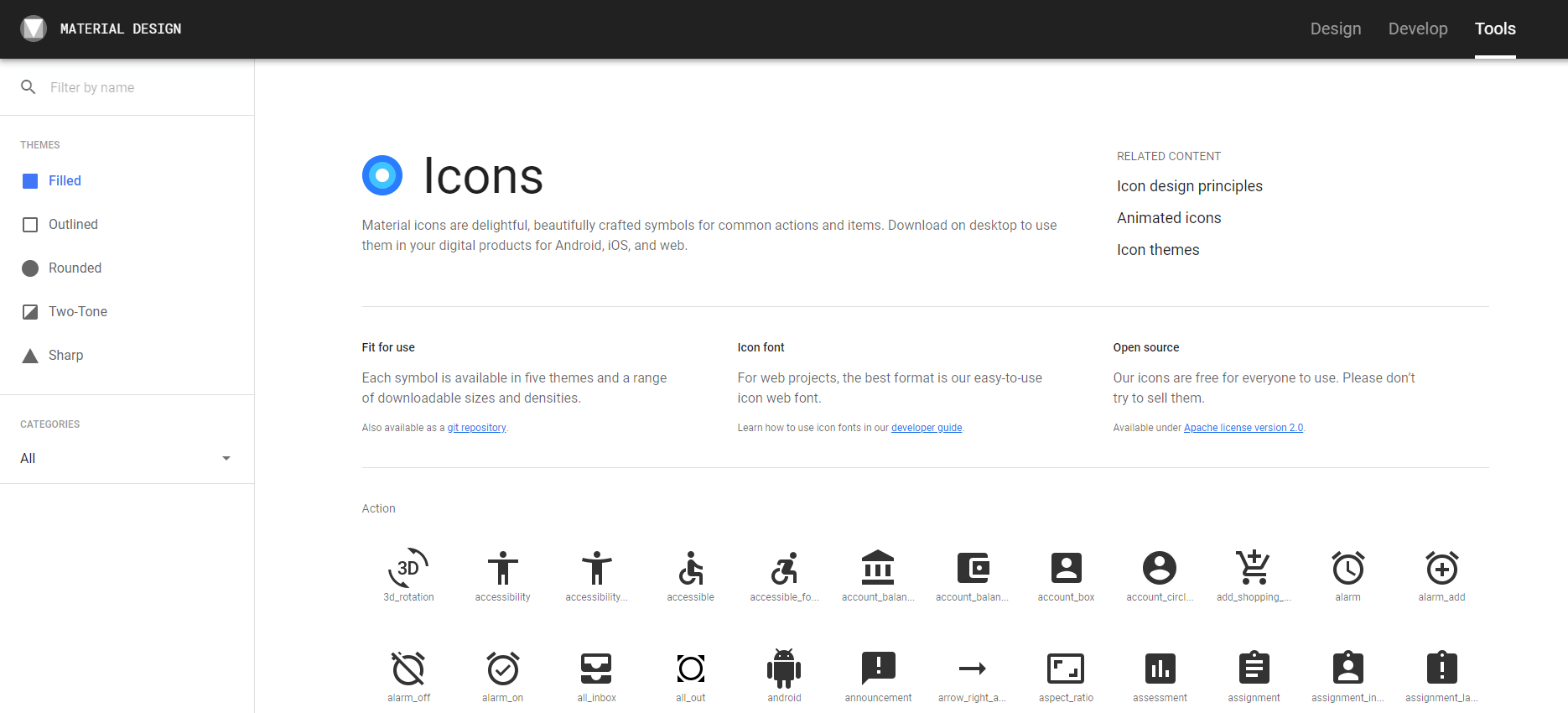The height and width of the screenshot is (713, 1568).
Task: Click the all_inbox icon
Action: (596, 669)
